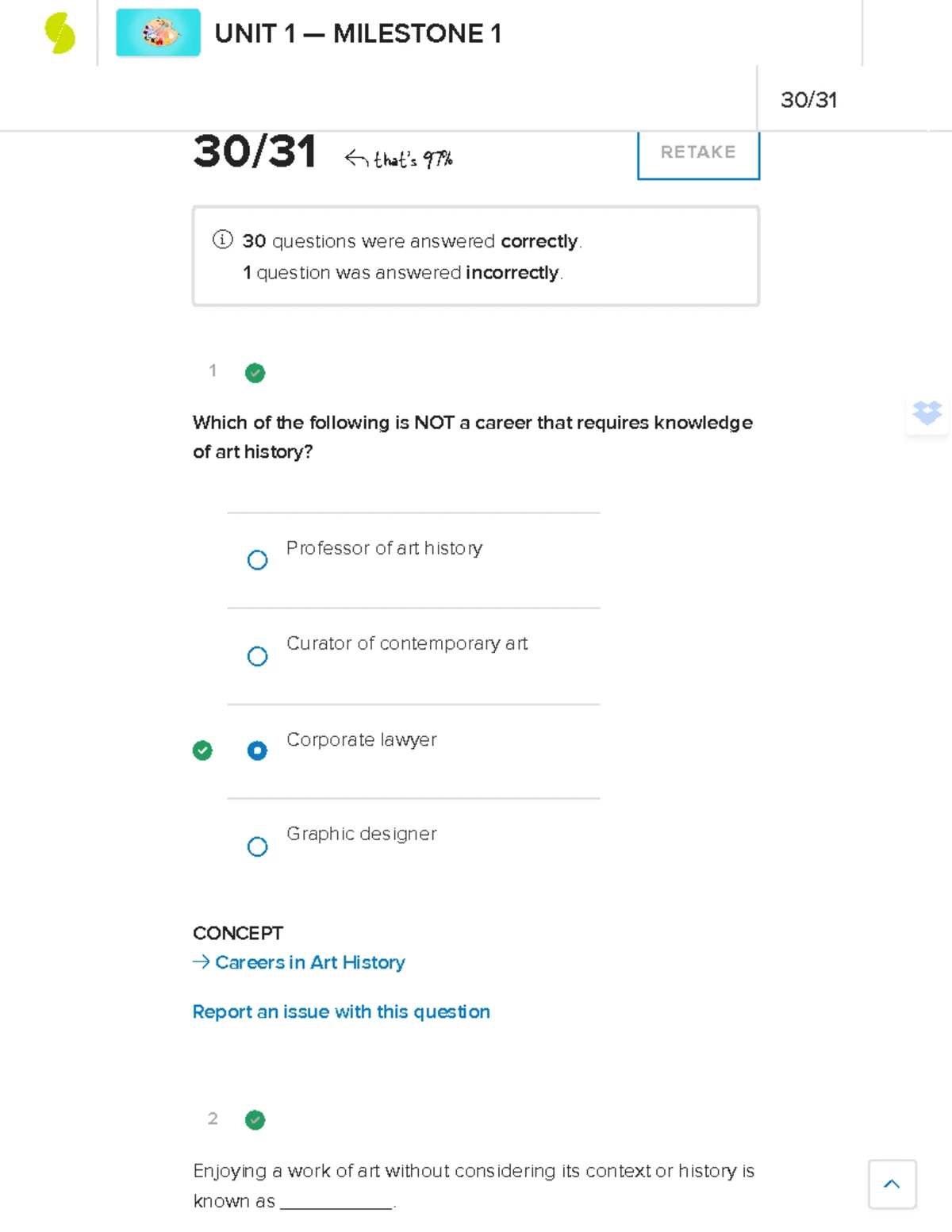The width and height of the screenshot is (952, 1232).
Task: Click the questions answered summary box
Action: [476, 255]
